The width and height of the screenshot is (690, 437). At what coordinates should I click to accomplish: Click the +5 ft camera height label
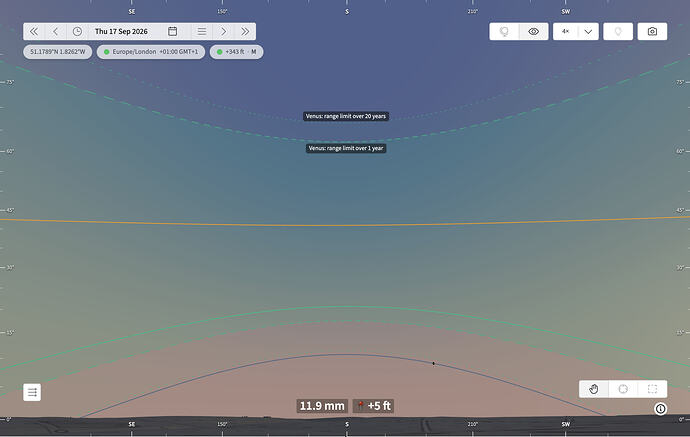click(x=373, y=406)
